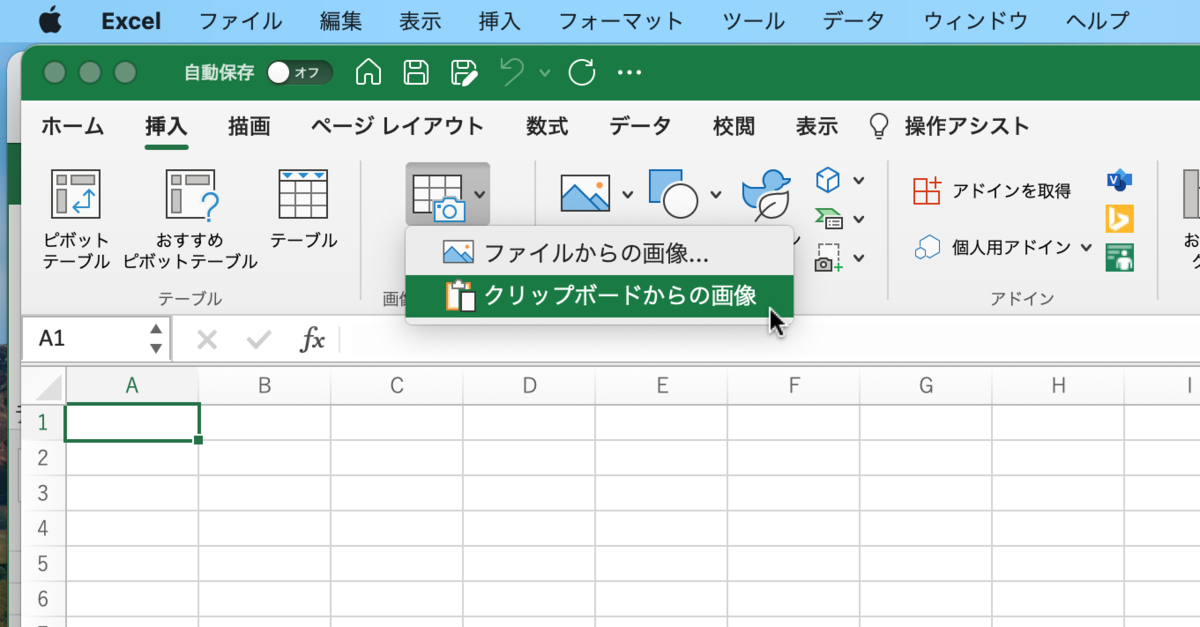Click the Home house icon in title bar
Image resolution: width=1200 pixels, height=627 pixels.
pos(368,72)
